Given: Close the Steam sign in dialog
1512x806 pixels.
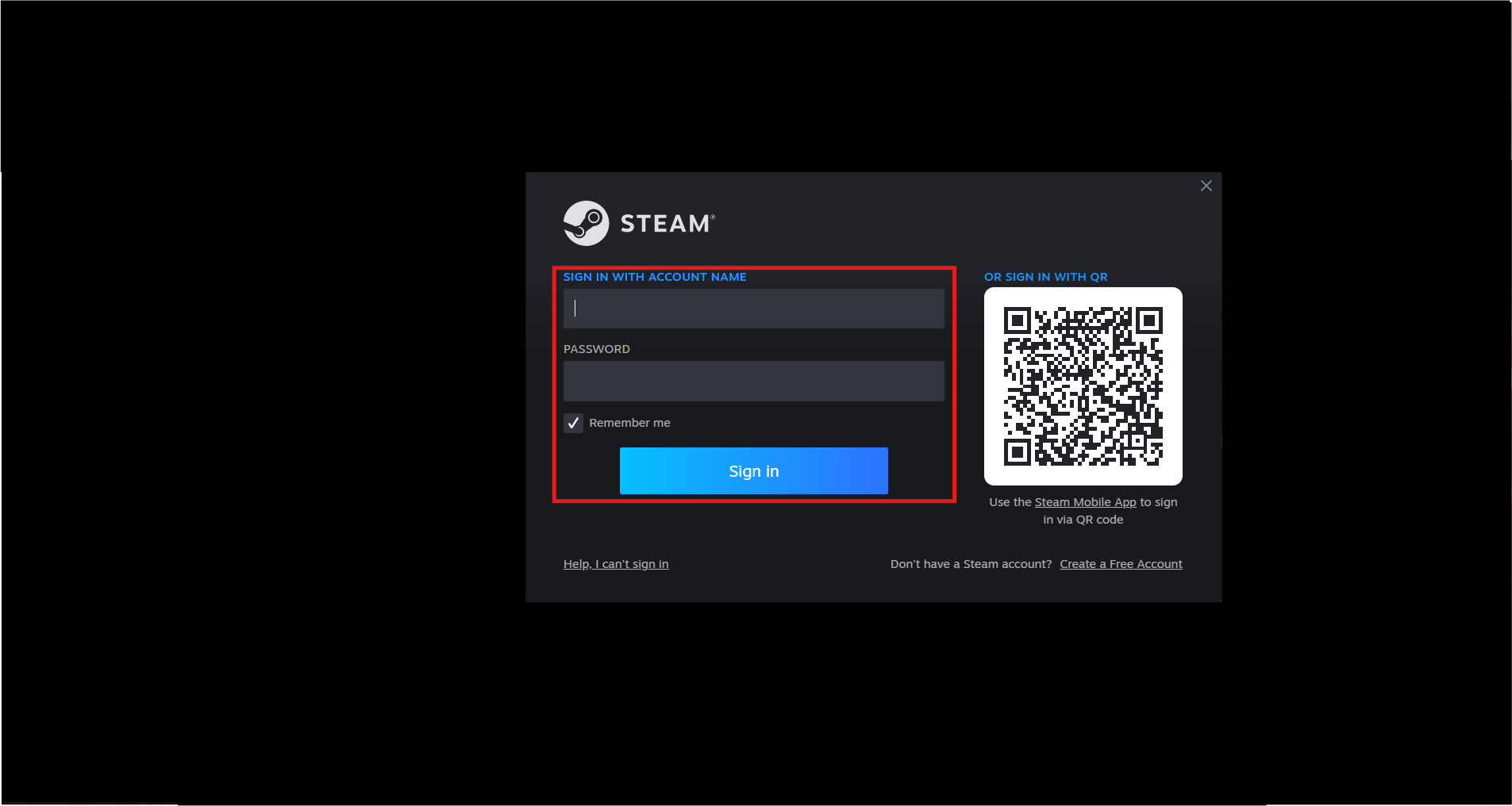Looking at the screenshot, I should [1206, 185].
